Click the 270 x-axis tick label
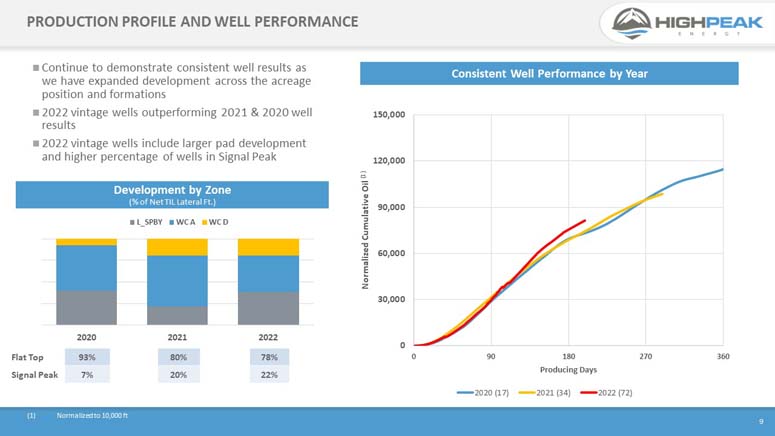 646,356
